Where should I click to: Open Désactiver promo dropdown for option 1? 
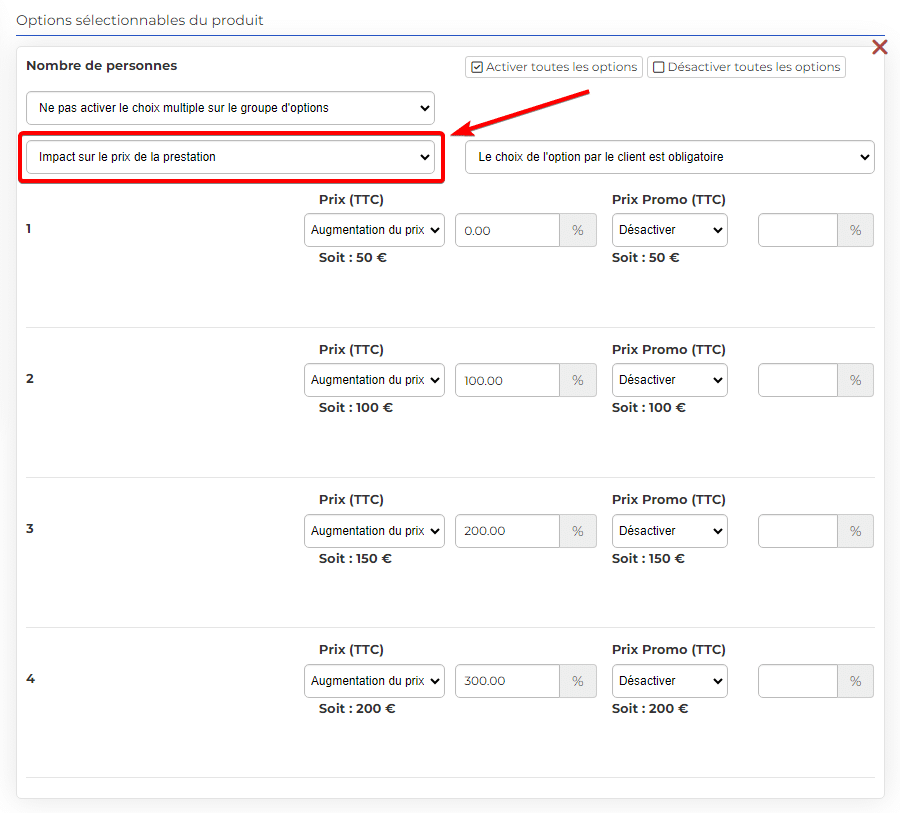670,230
